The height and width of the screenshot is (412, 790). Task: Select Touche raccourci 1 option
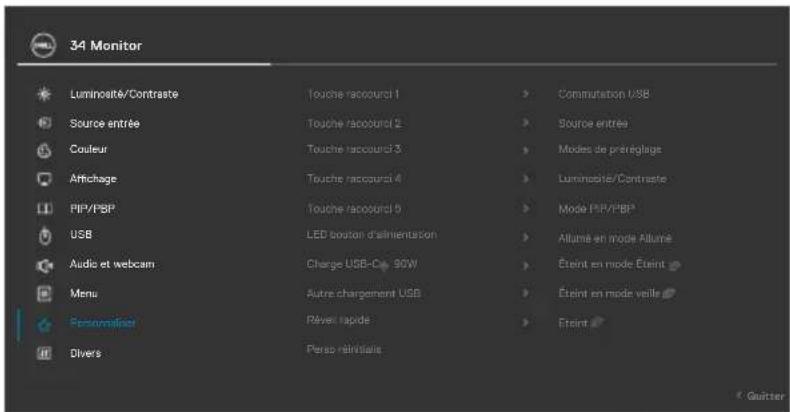[353, 94]
